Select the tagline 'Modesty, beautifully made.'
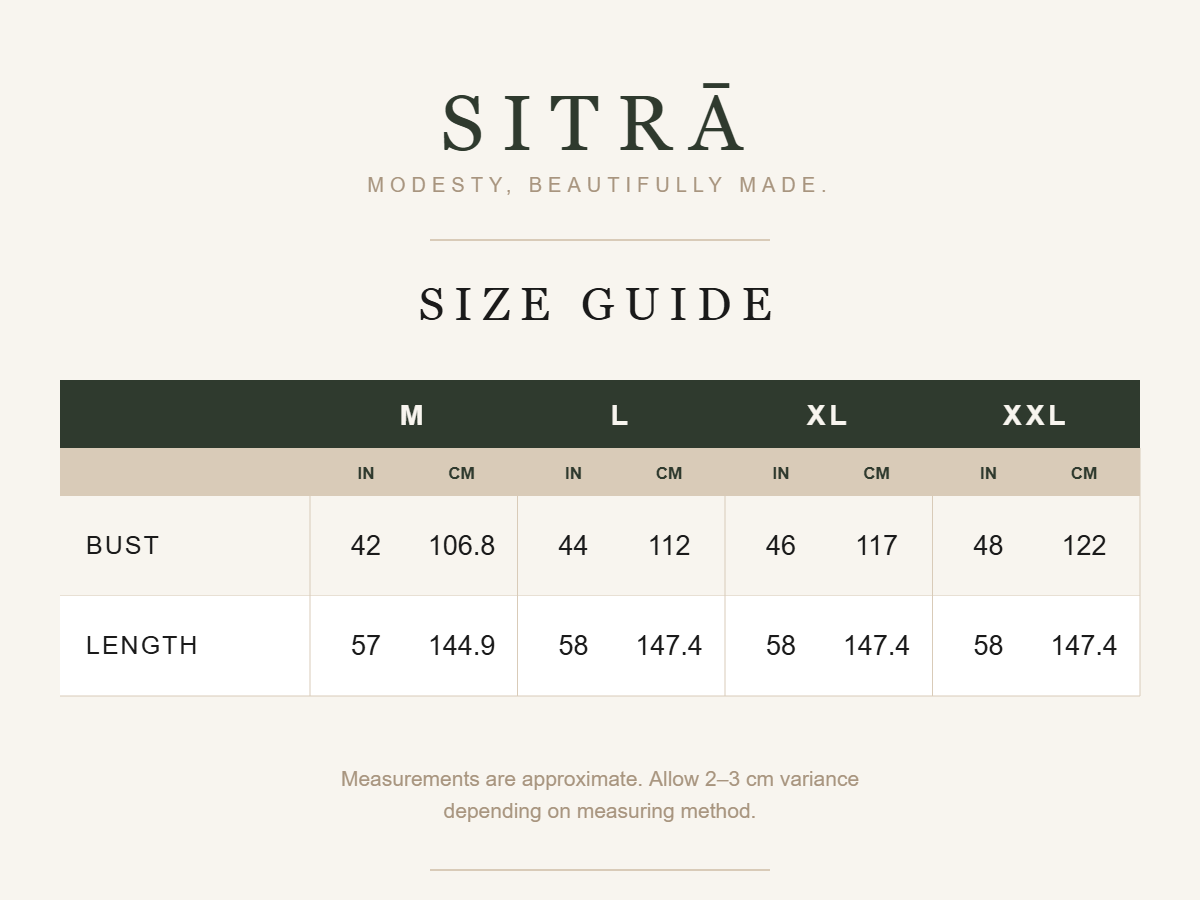This screenshot has height=900, width=1200. 599,185
